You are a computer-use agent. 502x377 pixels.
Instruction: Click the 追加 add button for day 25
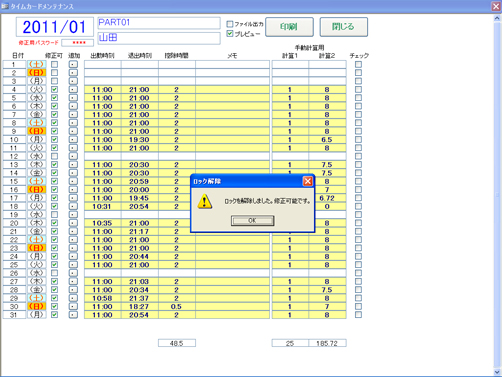coord(73,264)
